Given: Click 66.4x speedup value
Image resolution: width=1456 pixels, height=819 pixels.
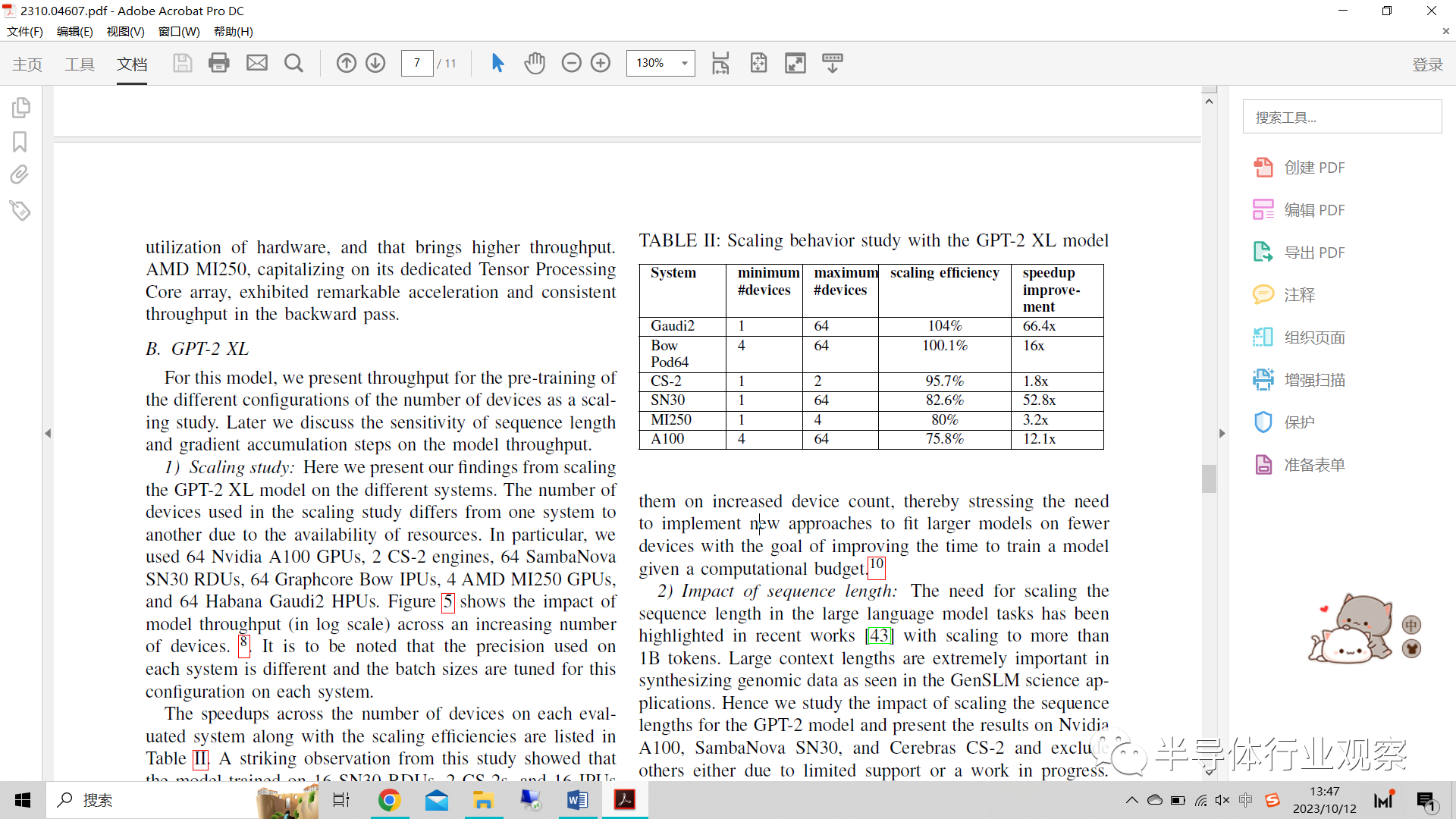Looking at the screenshot, I should click(x=1039, y=326).
